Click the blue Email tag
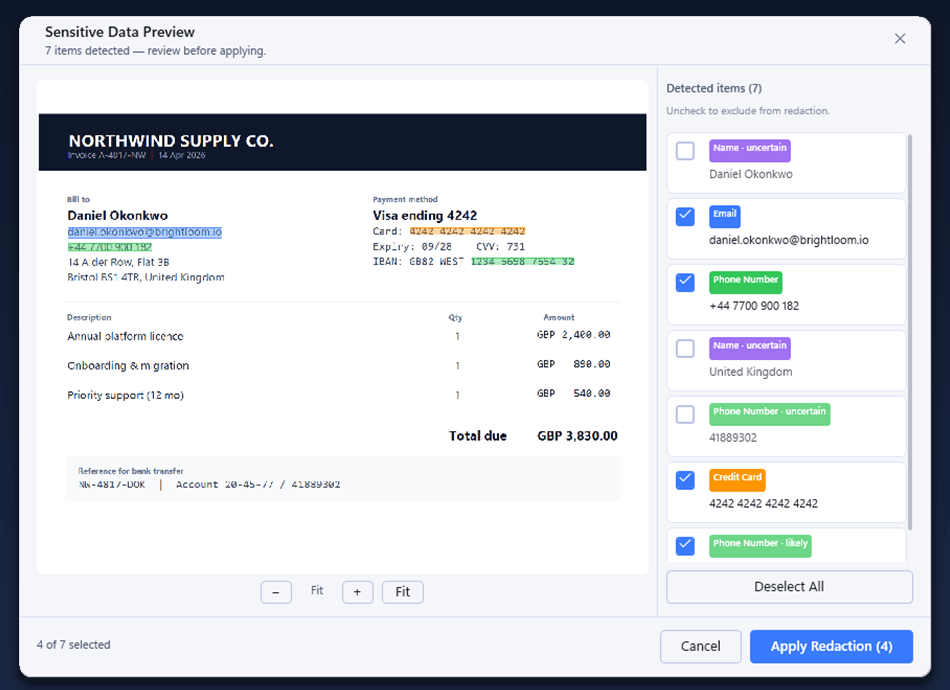Viewport: 950px width, 690px height. (x=725, y=215)
